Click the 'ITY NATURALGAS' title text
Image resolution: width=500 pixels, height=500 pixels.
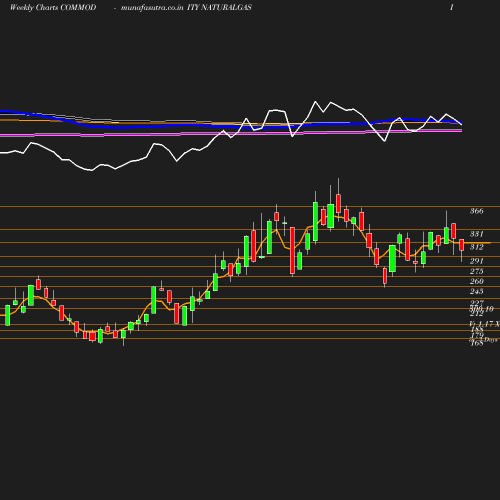click(219, 8)
